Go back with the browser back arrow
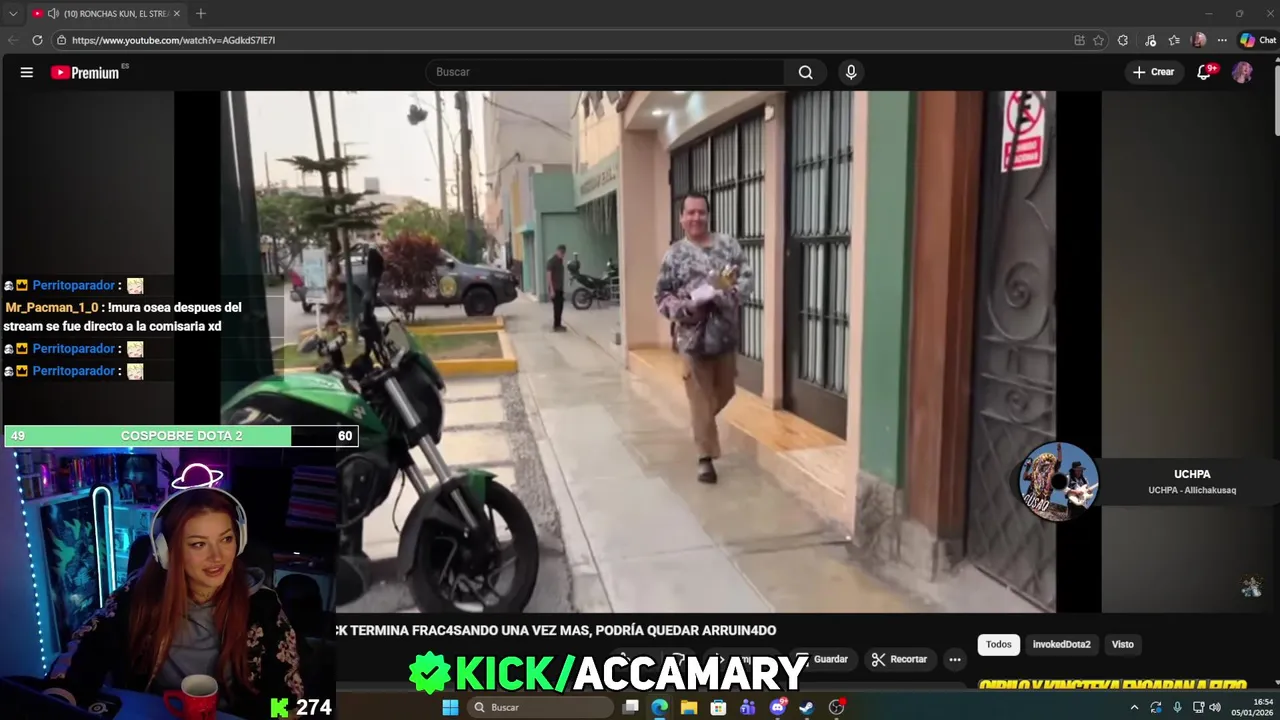The width and height of the screenshot is (1280, 720). [13, 40]
